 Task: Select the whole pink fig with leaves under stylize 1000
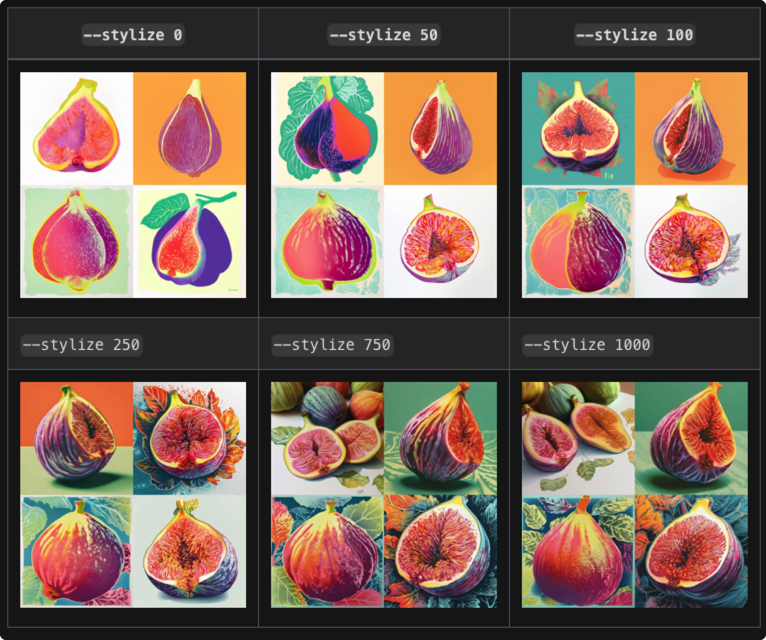click(578, 552)
